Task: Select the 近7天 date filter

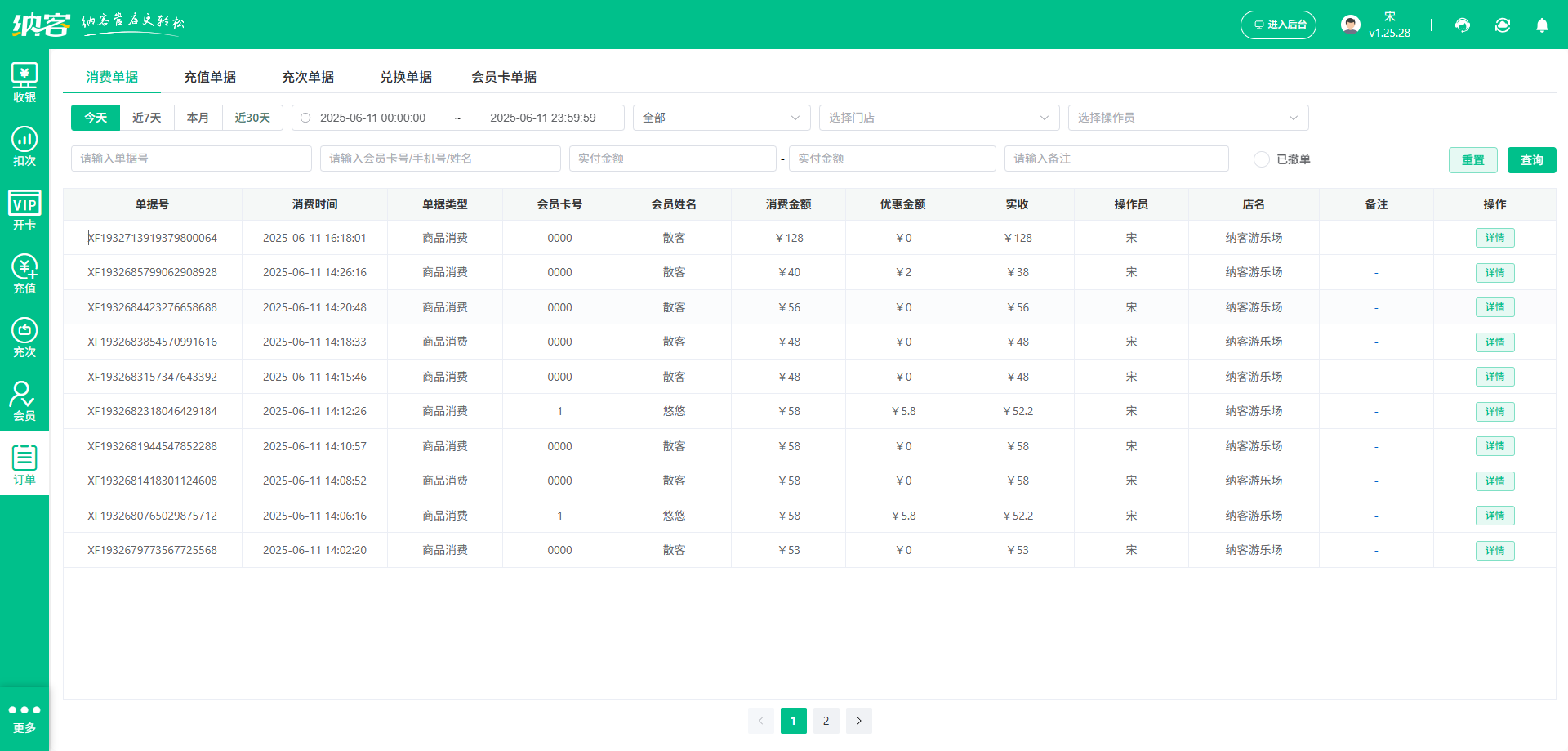Action: tap(147, 118)
